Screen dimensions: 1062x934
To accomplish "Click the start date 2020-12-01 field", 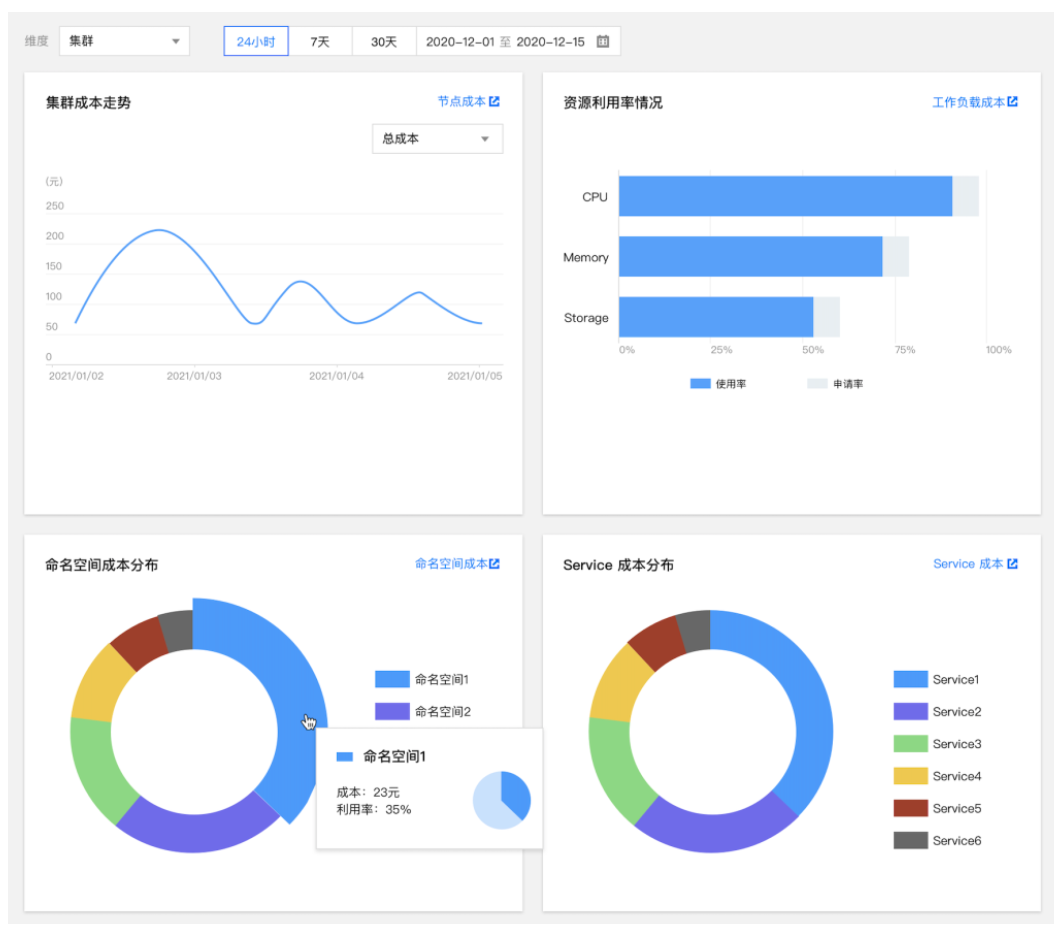I will coord(460,42).
